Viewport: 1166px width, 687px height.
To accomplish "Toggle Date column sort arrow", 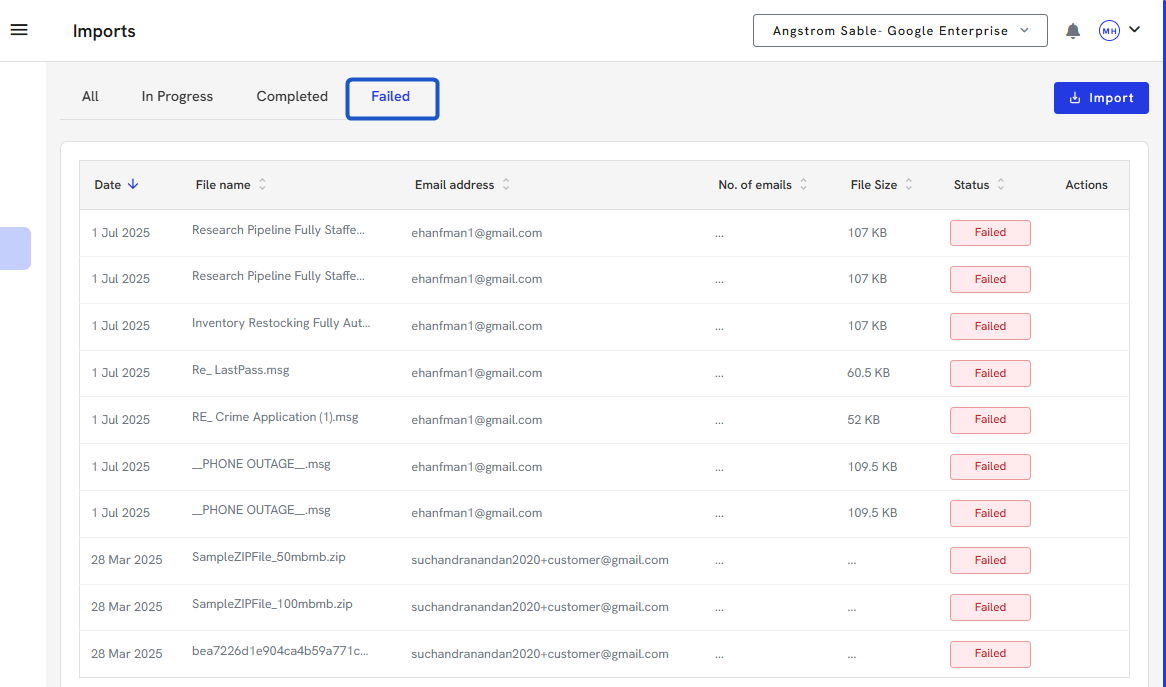I will click(x=133, y=185).
